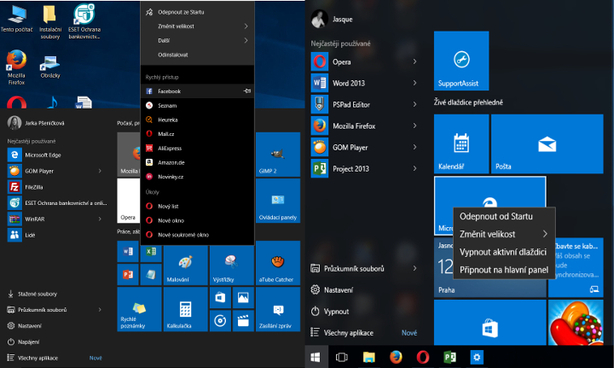Image resolution: width=614 pixels, height=368 pixels.
Task: Expand Průzkumník souborů arrow in right menu
Action: tap(415, 268)
